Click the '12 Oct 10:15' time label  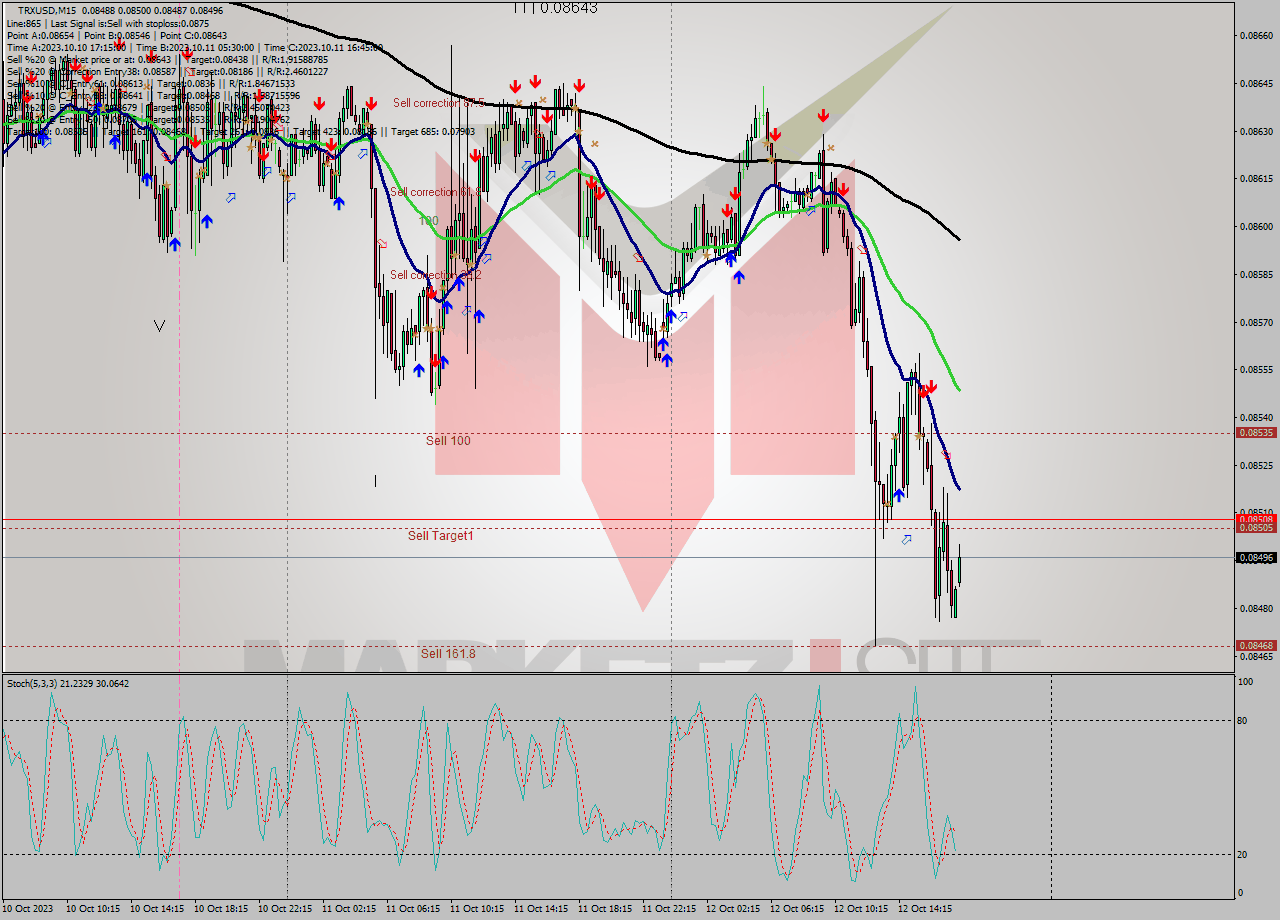[861, 909]
